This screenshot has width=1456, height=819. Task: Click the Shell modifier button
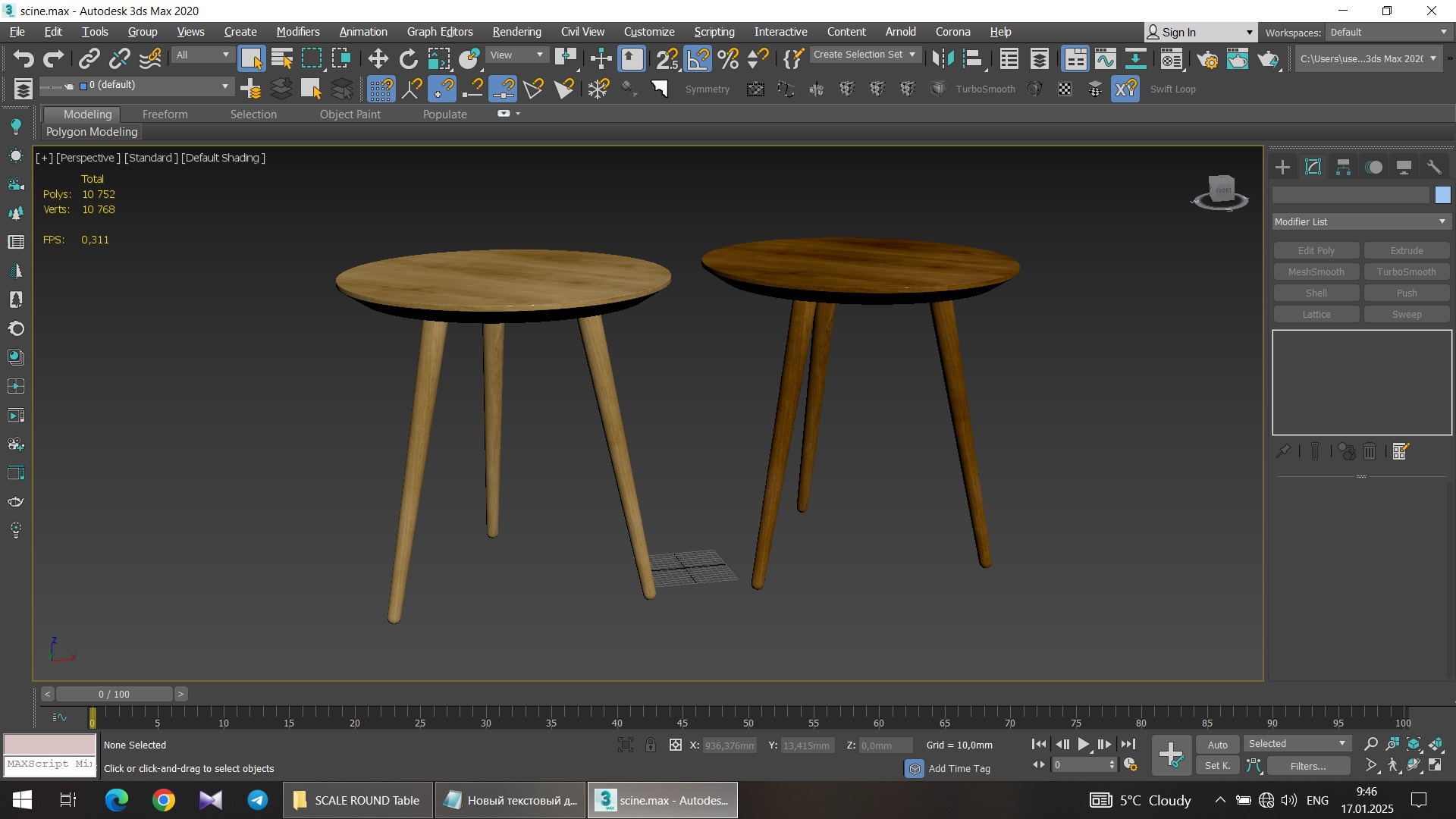click(x=1316, y=293)
